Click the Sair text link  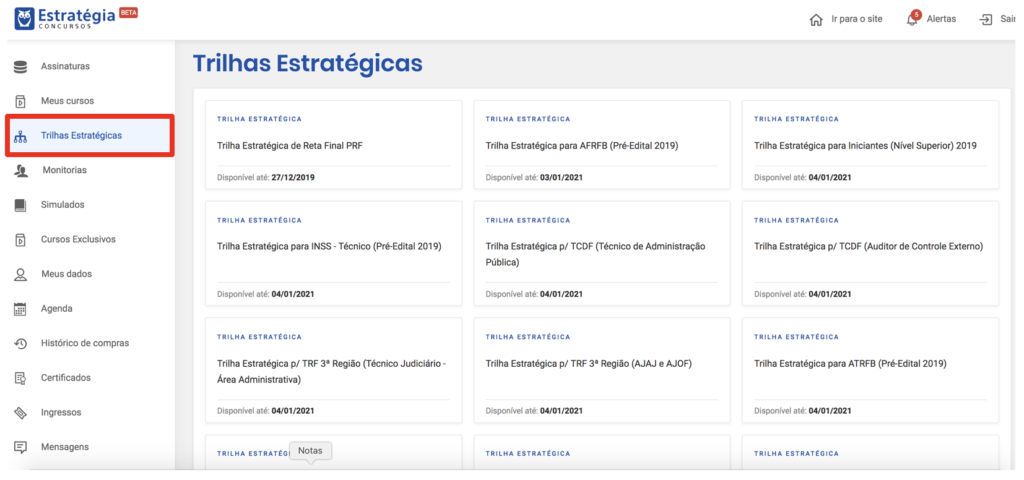[x=1008, y=19]
